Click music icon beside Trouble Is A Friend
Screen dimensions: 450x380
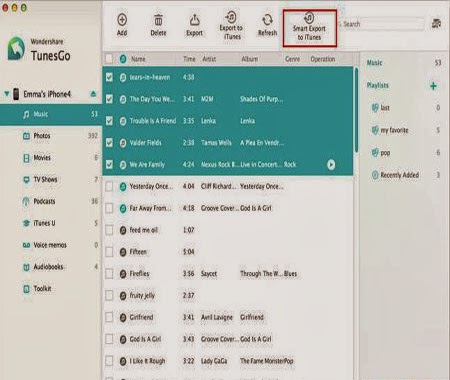[123, 121]
